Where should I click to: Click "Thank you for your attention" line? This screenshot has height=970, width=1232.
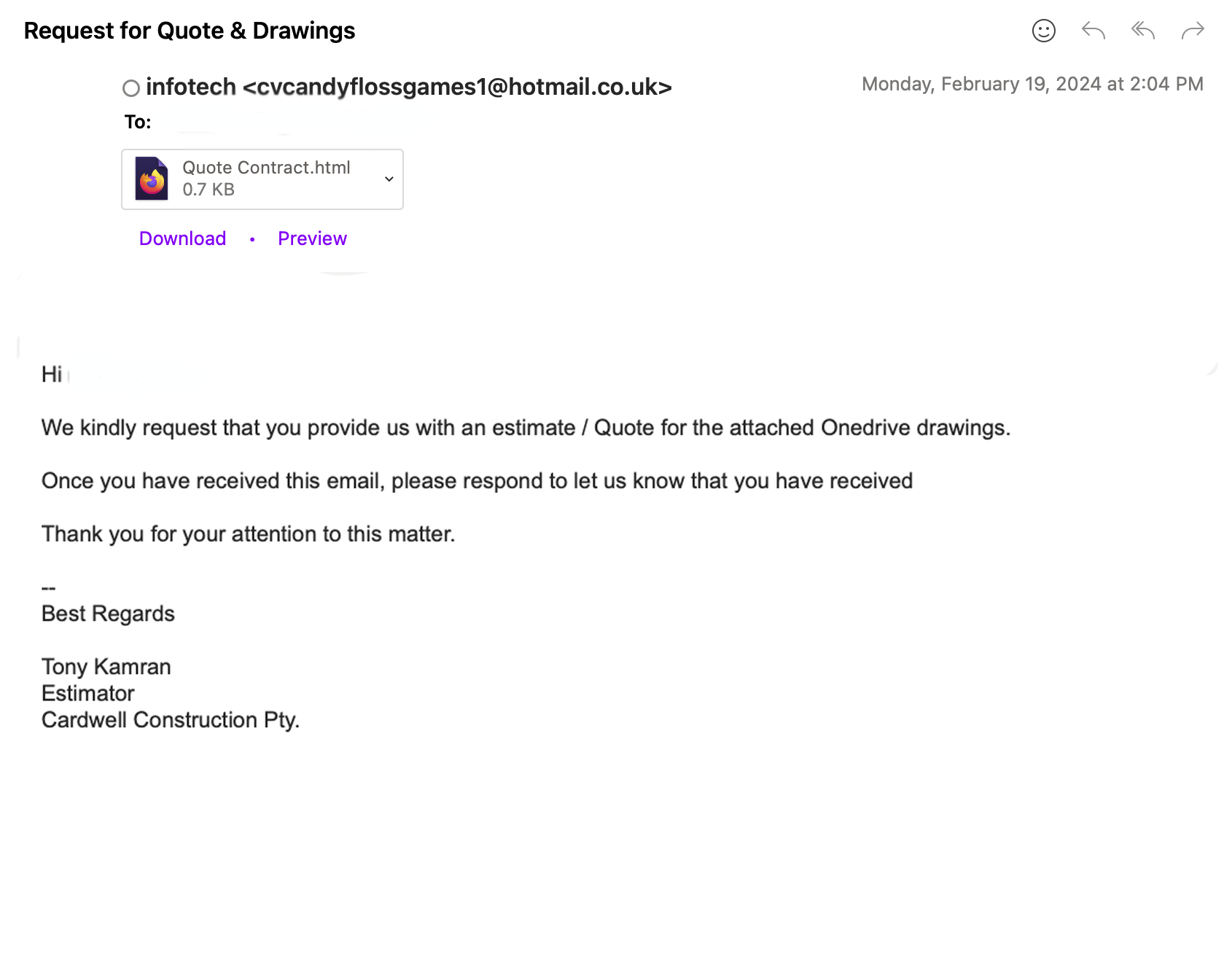(248, 534)
